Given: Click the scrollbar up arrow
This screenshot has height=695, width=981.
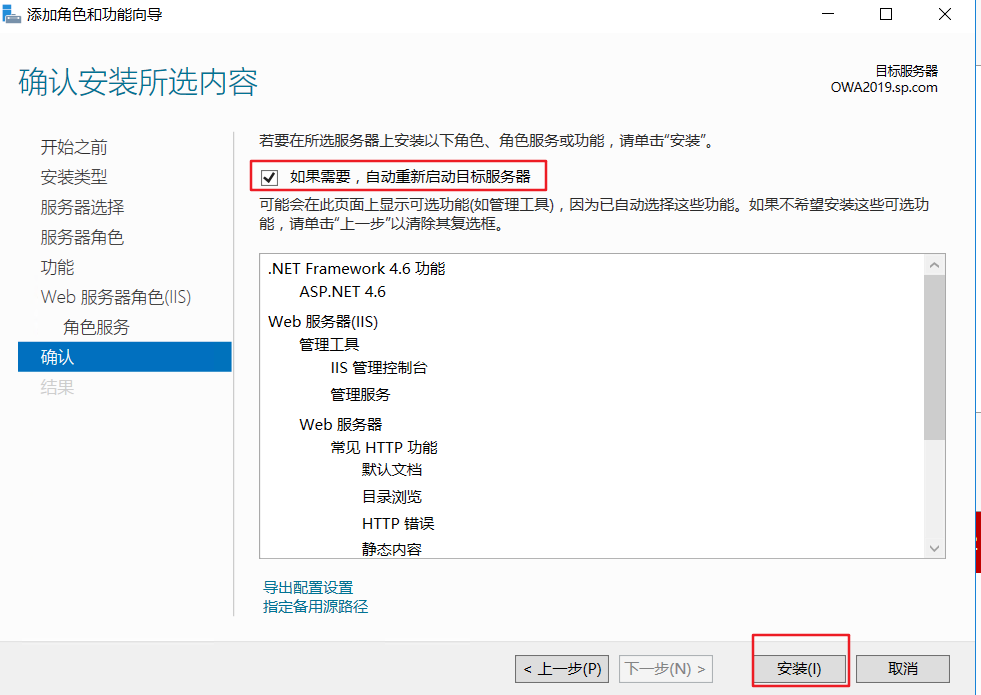Looking at the screenshot, I should [934, 263].
